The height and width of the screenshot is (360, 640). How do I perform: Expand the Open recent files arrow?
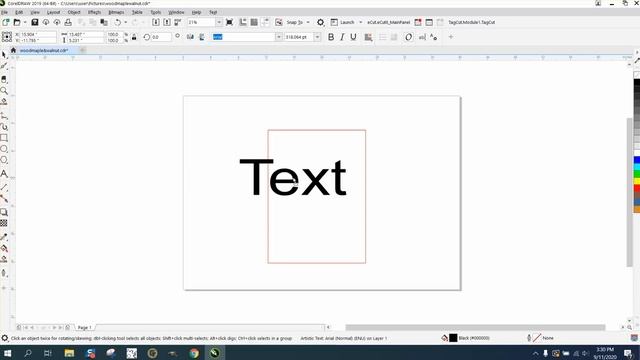[x=25, y=22]
